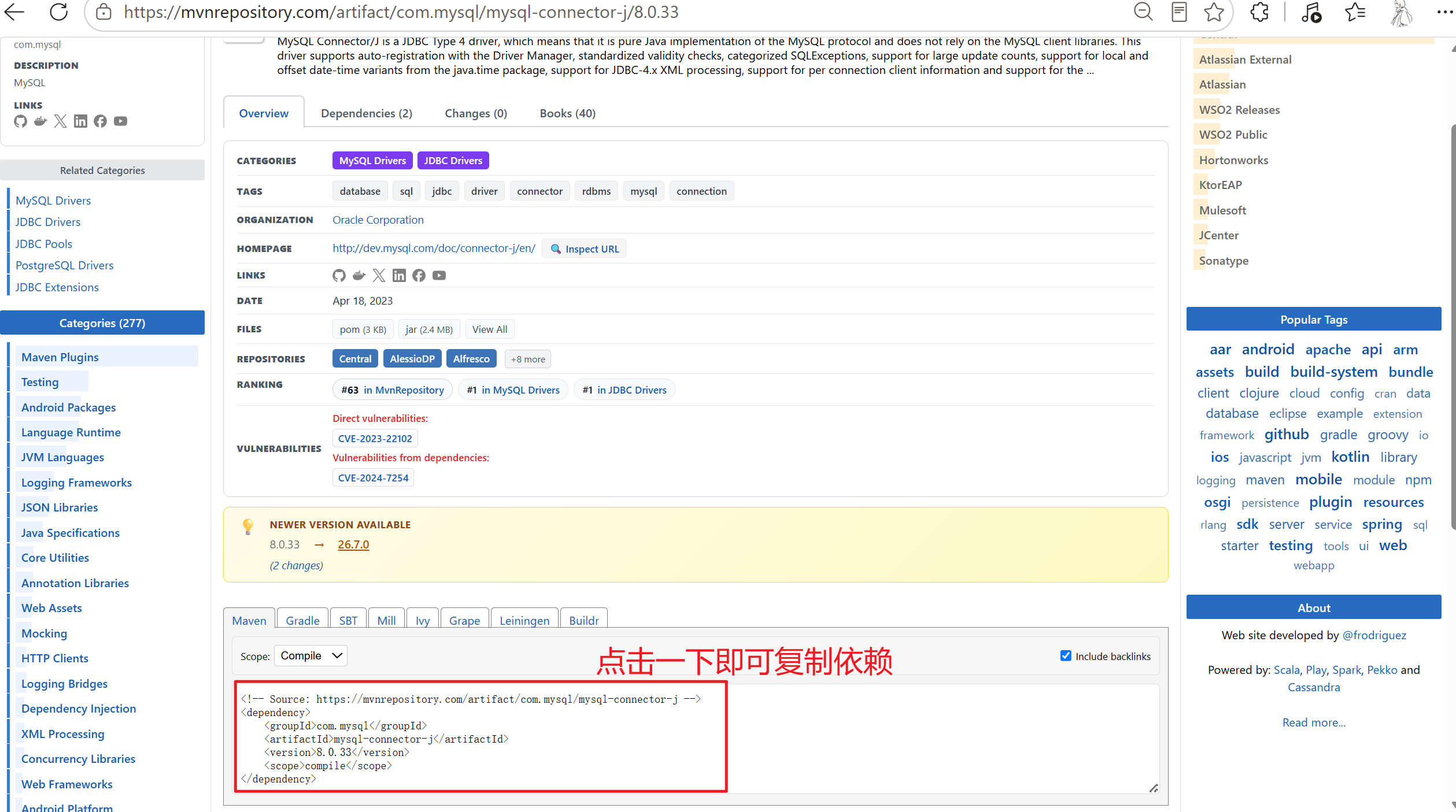Viewport: 1456px width, 812px height.
Task: Open the Alfresco repository badge
Action: [471, 359]
